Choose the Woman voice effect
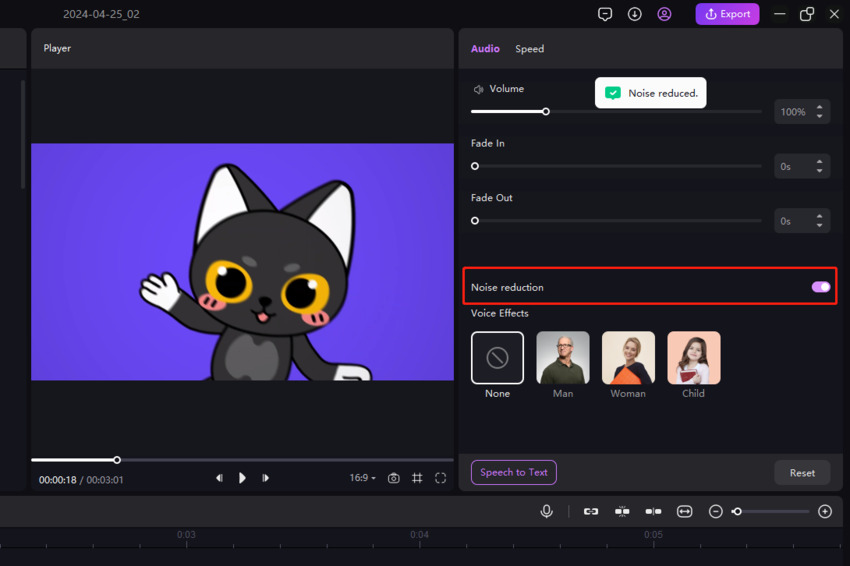The height and width of the screenshot is (566, 850). click(x=628, y=358)
